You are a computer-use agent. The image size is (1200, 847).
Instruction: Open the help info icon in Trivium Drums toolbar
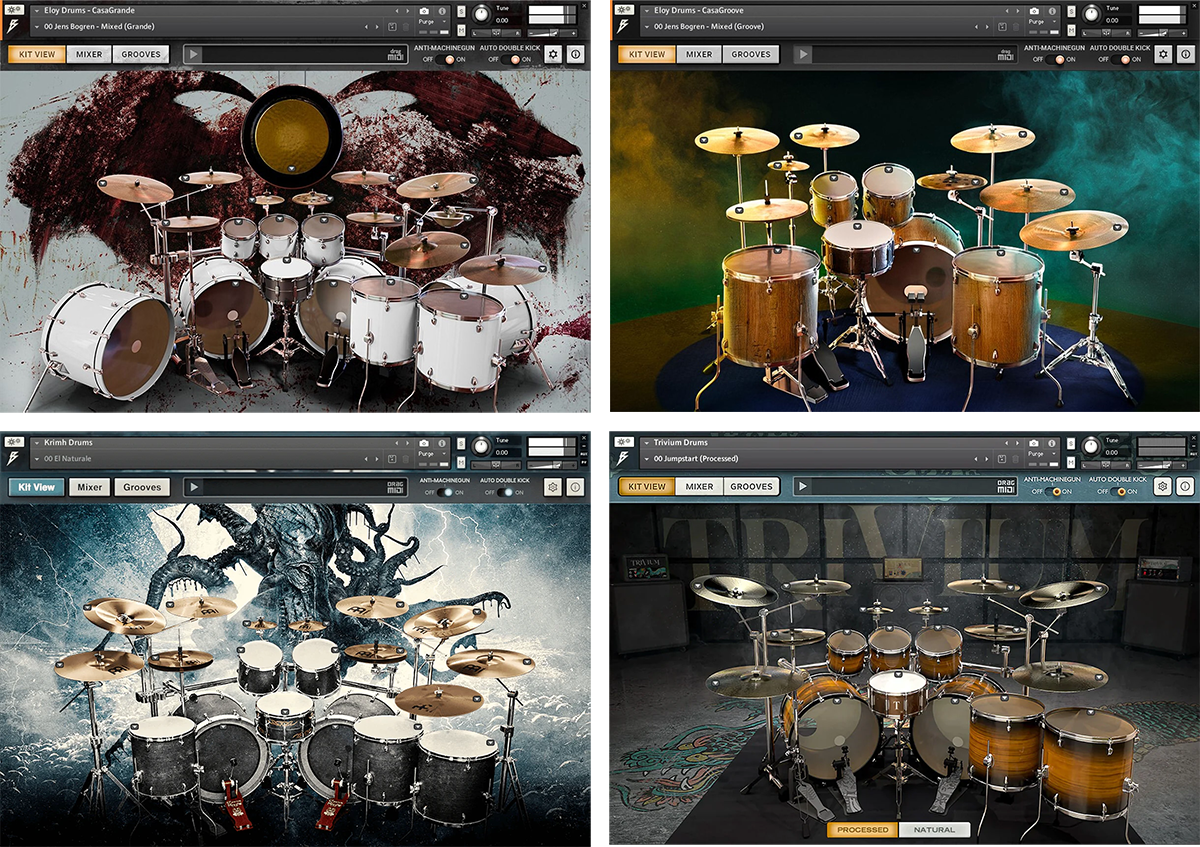[x=1185, y=487]
